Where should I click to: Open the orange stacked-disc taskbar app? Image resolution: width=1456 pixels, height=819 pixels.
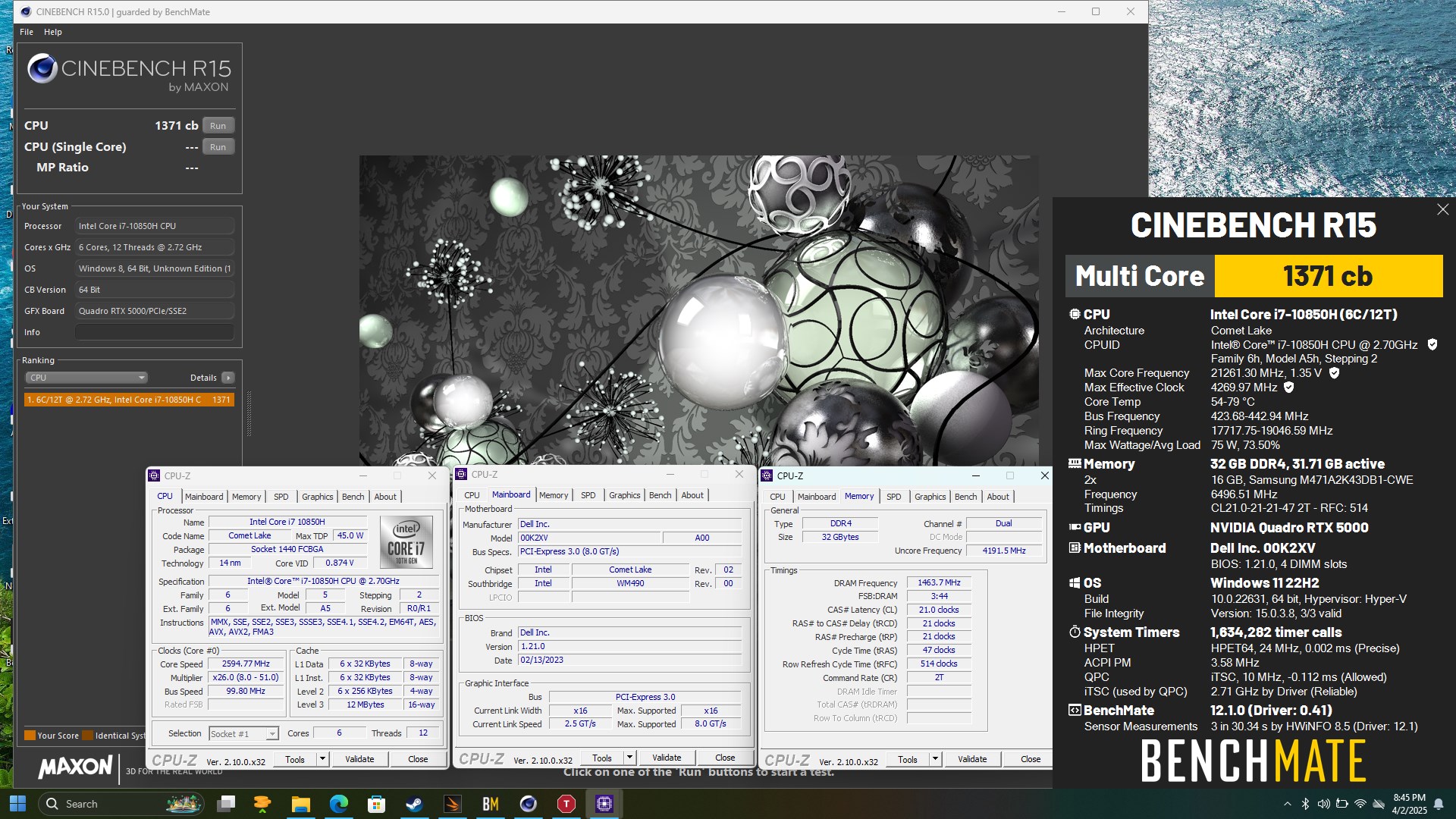263,804
